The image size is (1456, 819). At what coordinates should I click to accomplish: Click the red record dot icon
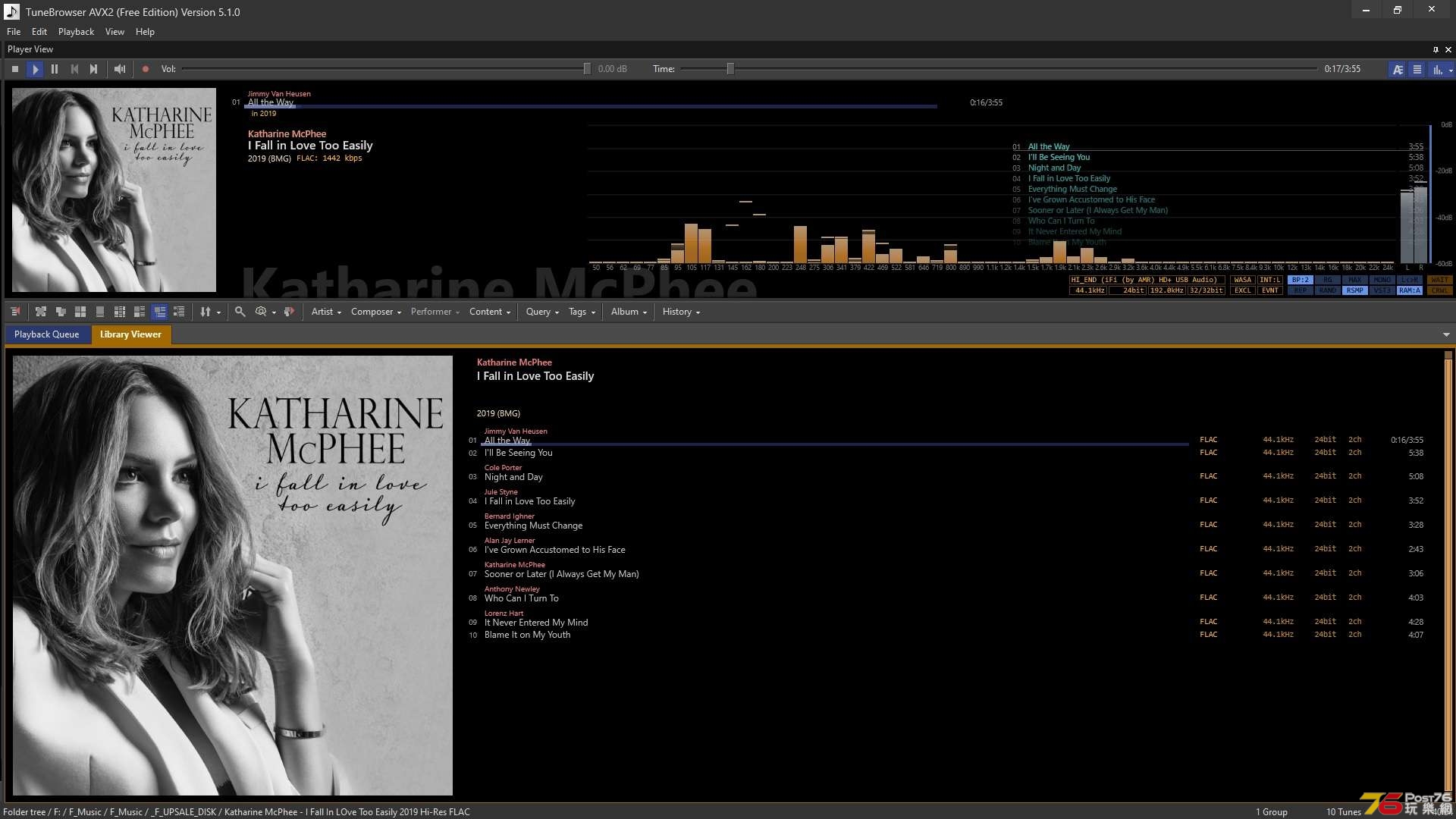pyautogui.click(x=146, y=69)
